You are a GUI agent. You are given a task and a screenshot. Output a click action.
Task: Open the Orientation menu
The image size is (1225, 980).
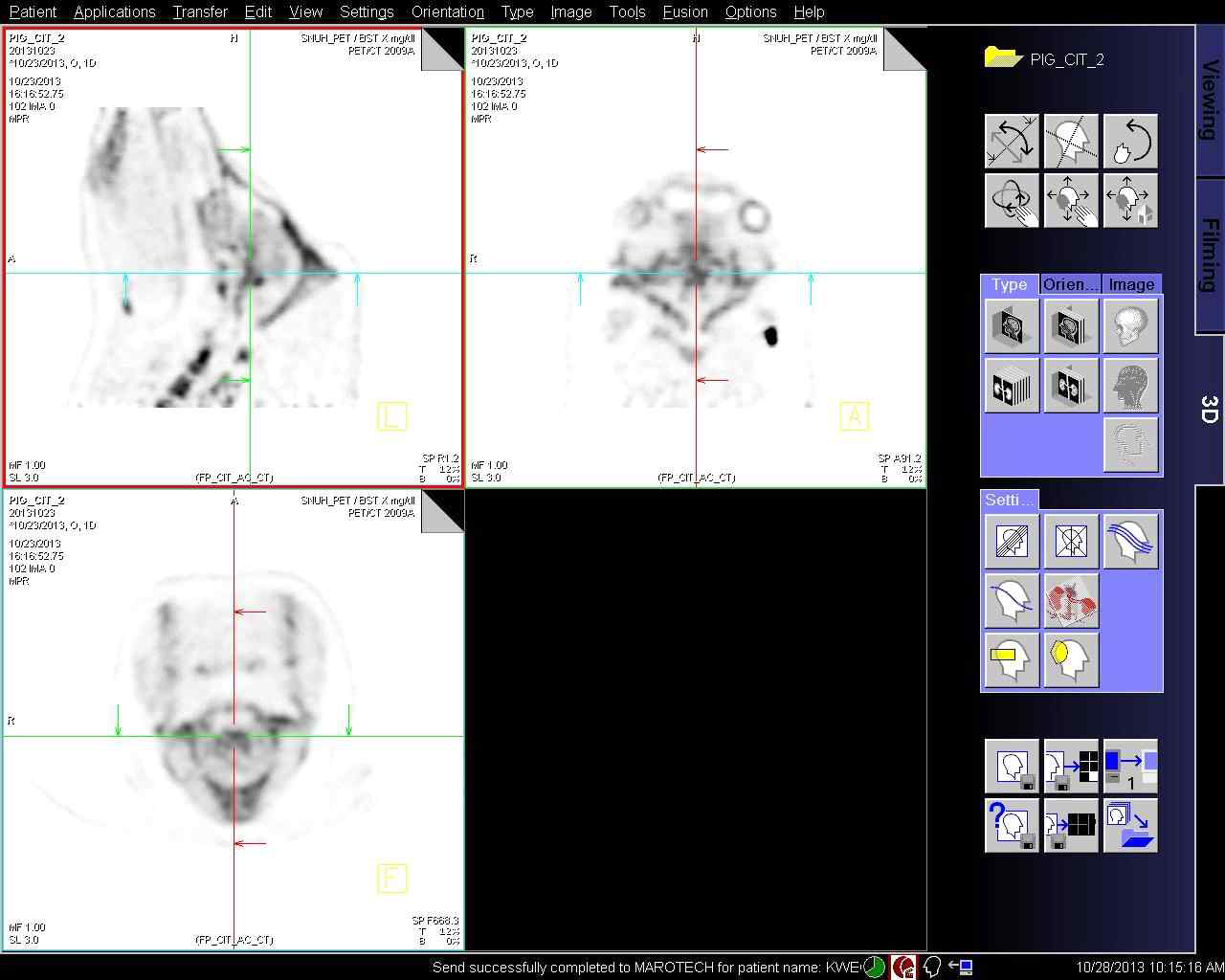coord(447,11)
